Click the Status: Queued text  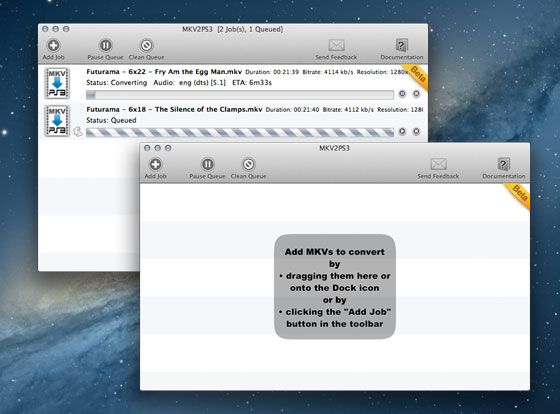[111, 120]
